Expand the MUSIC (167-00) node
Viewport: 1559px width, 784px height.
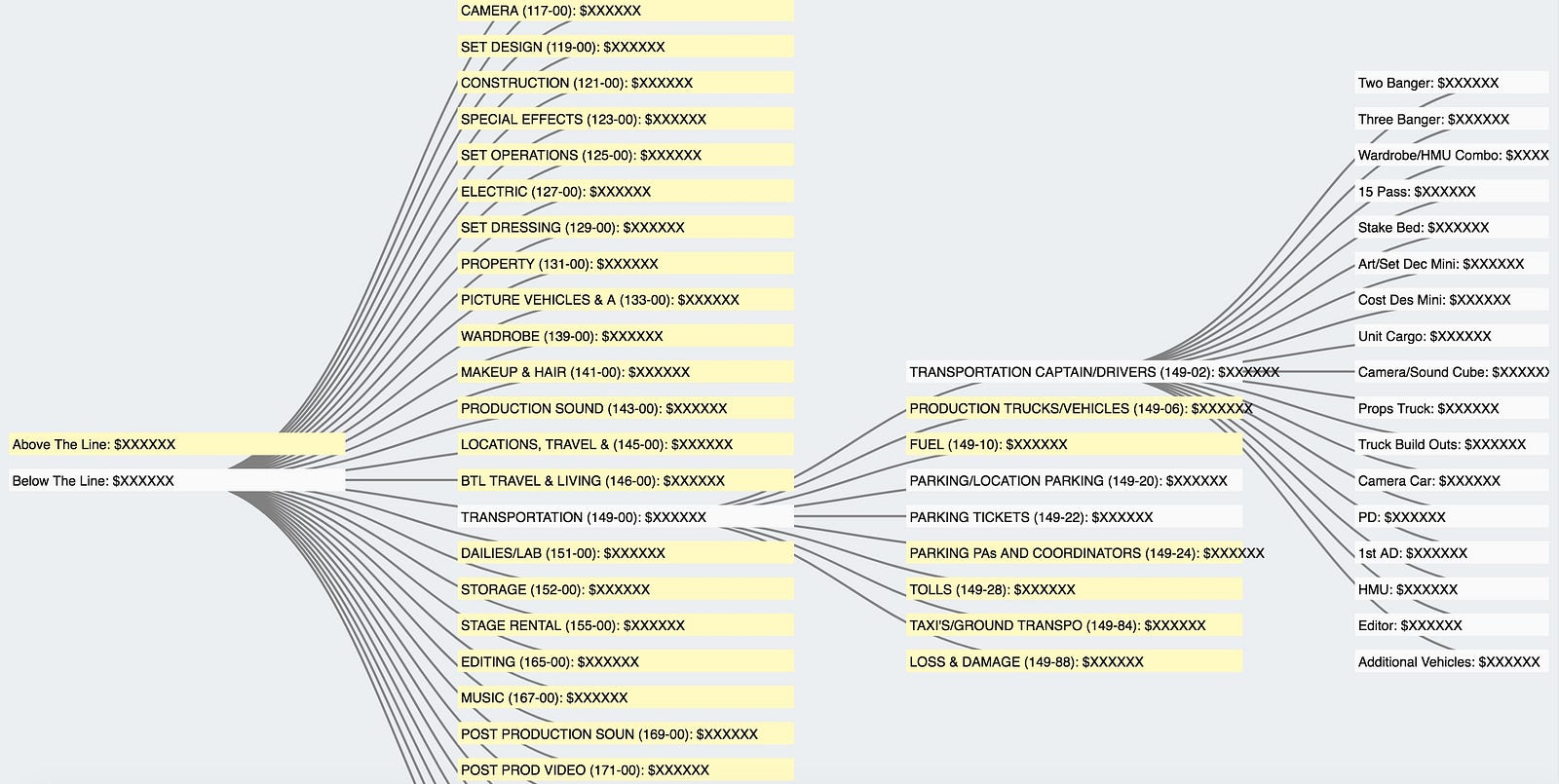[x=626, y=697]
